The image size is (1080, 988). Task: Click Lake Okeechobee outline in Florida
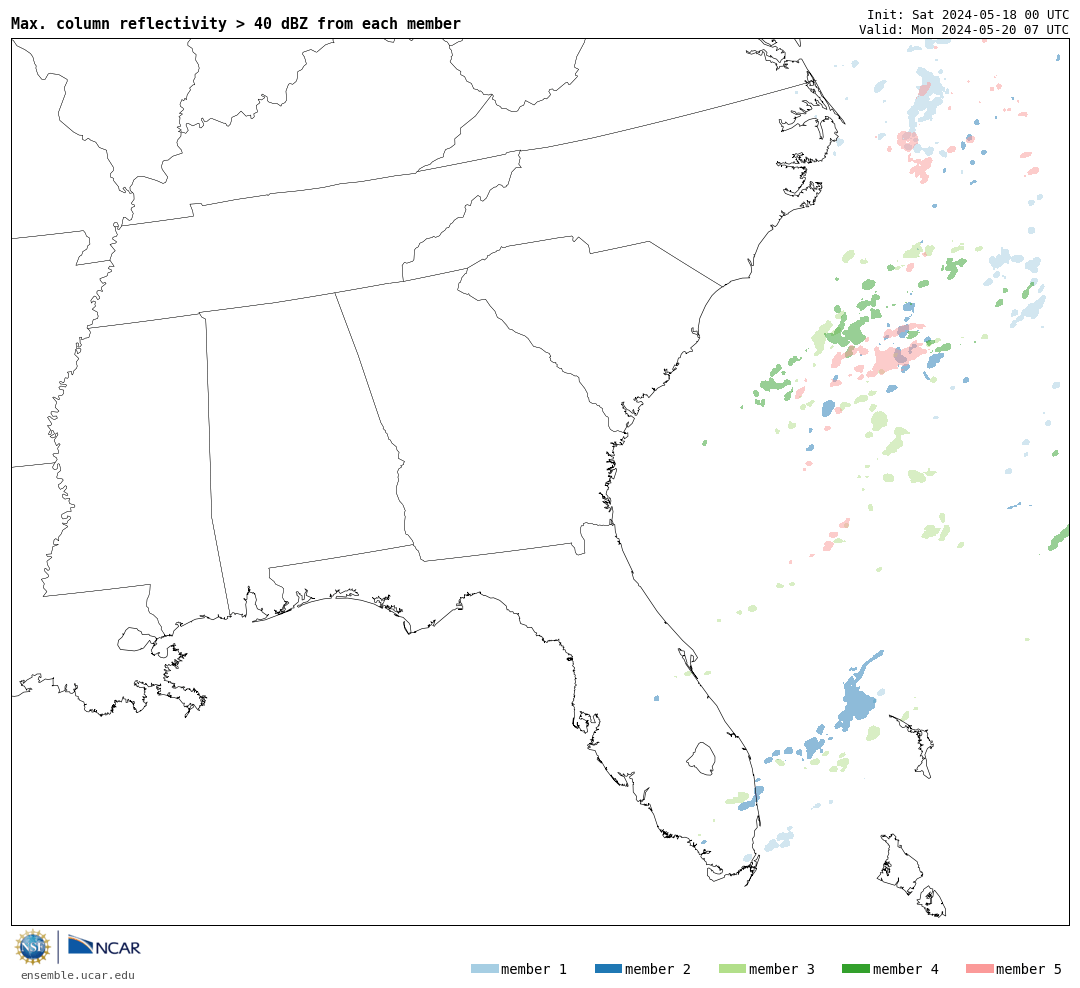coord(702,759)
